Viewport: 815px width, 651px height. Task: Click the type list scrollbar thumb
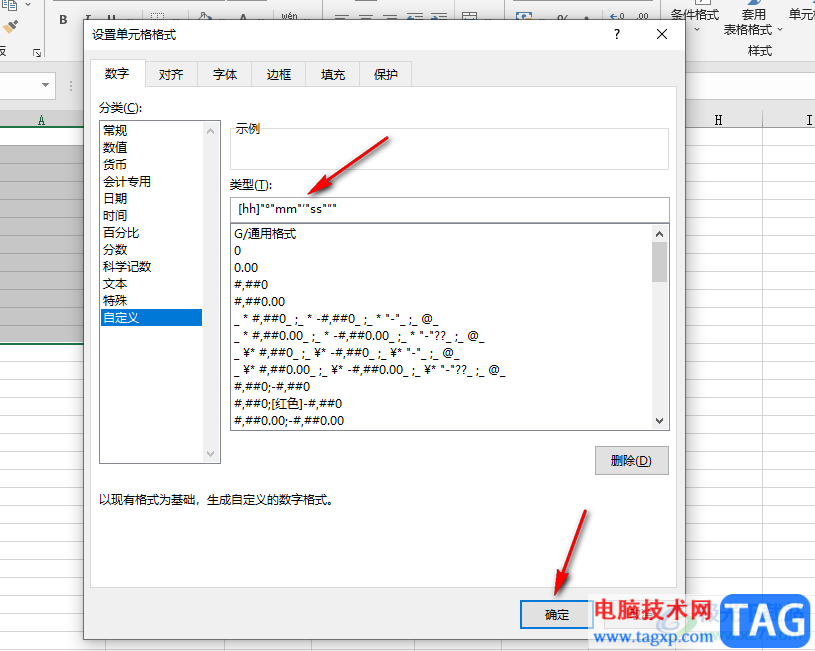click(659, 262)
